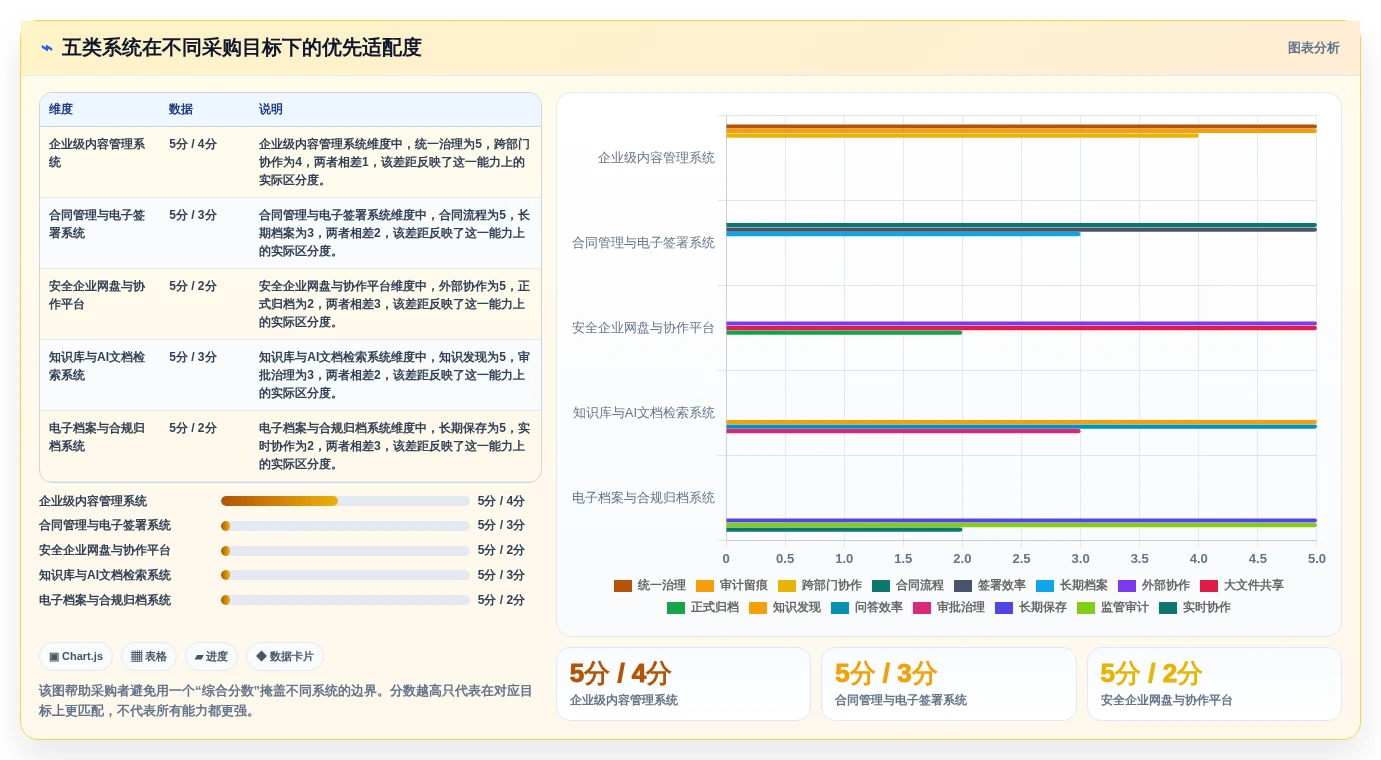The width and height of the screenshot is (1381, 760).
Task: Hide the 审批治理 dataset via legend
Action: pyautogui.click(x=949, y=607)
